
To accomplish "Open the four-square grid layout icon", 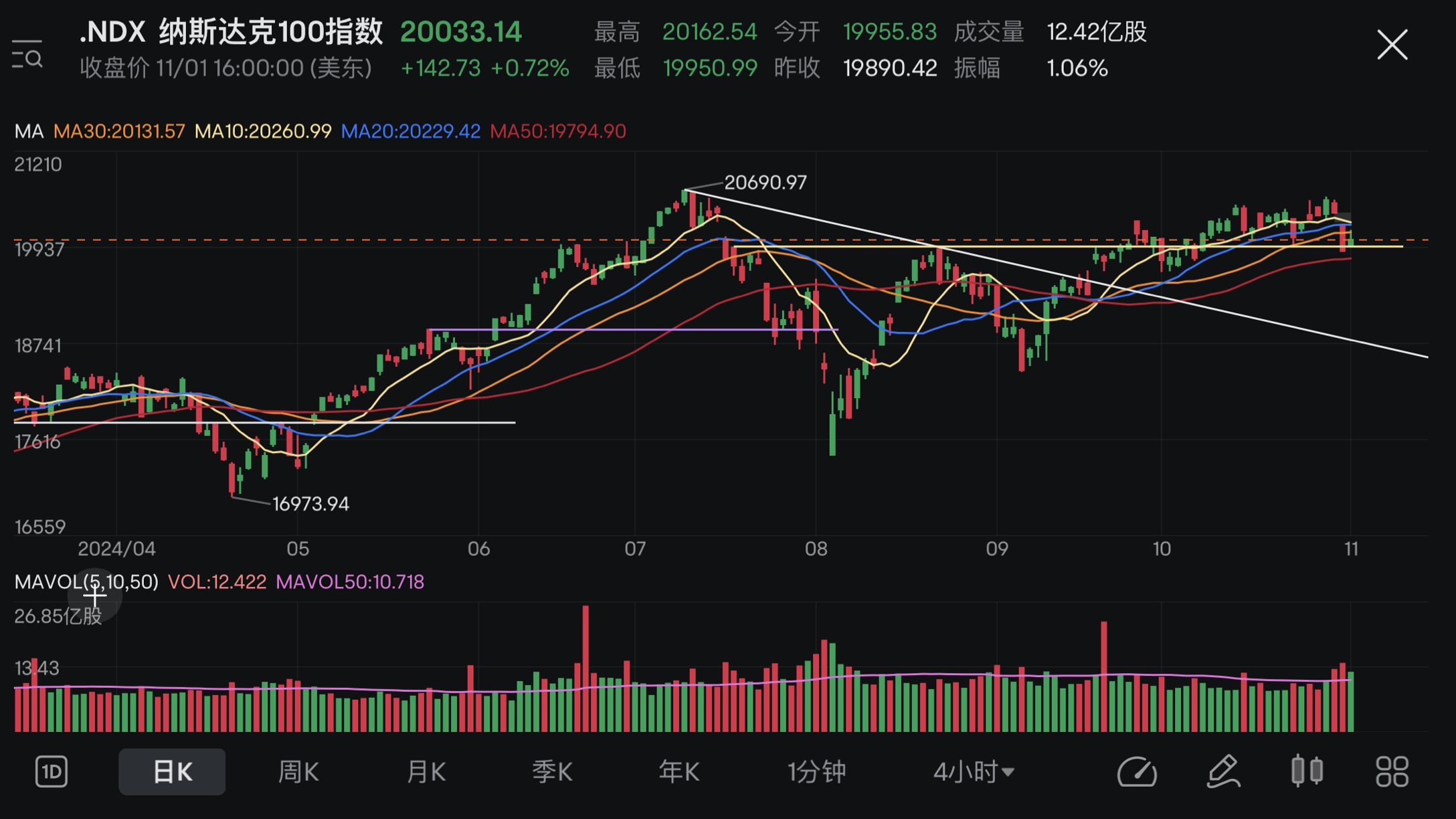I will (1392, 772).
